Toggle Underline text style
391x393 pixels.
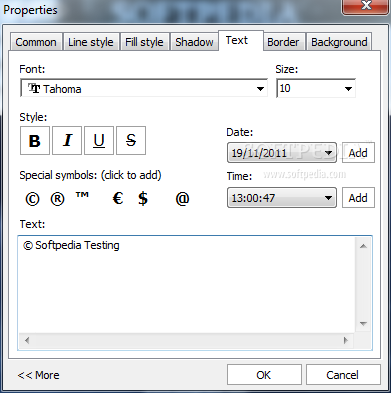tap(99, 140)
